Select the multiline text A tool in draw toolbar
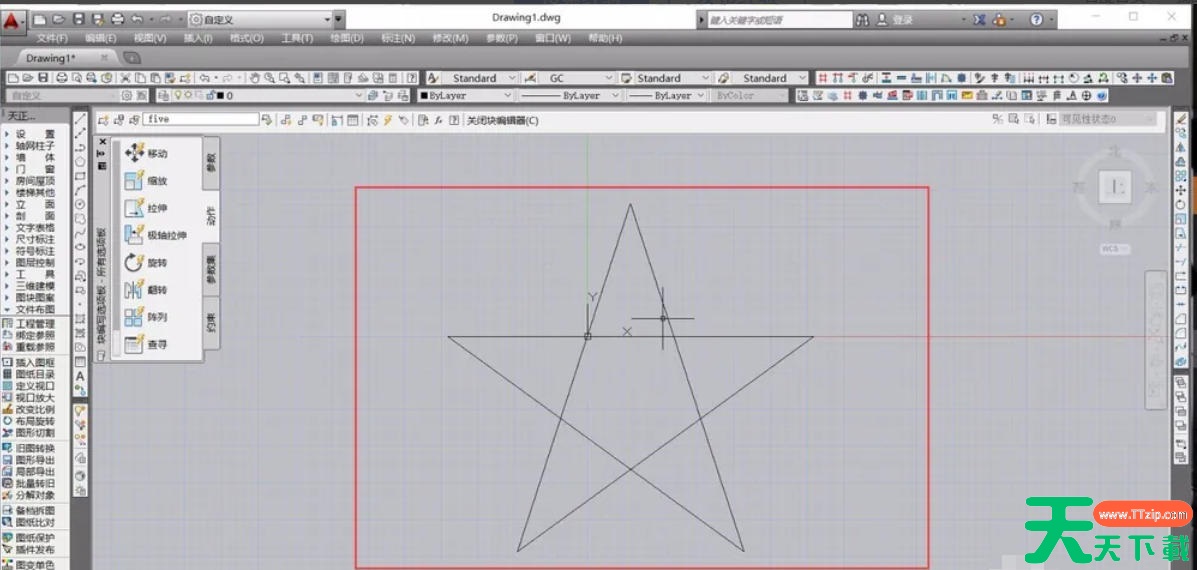 click(x=80, y=376)
